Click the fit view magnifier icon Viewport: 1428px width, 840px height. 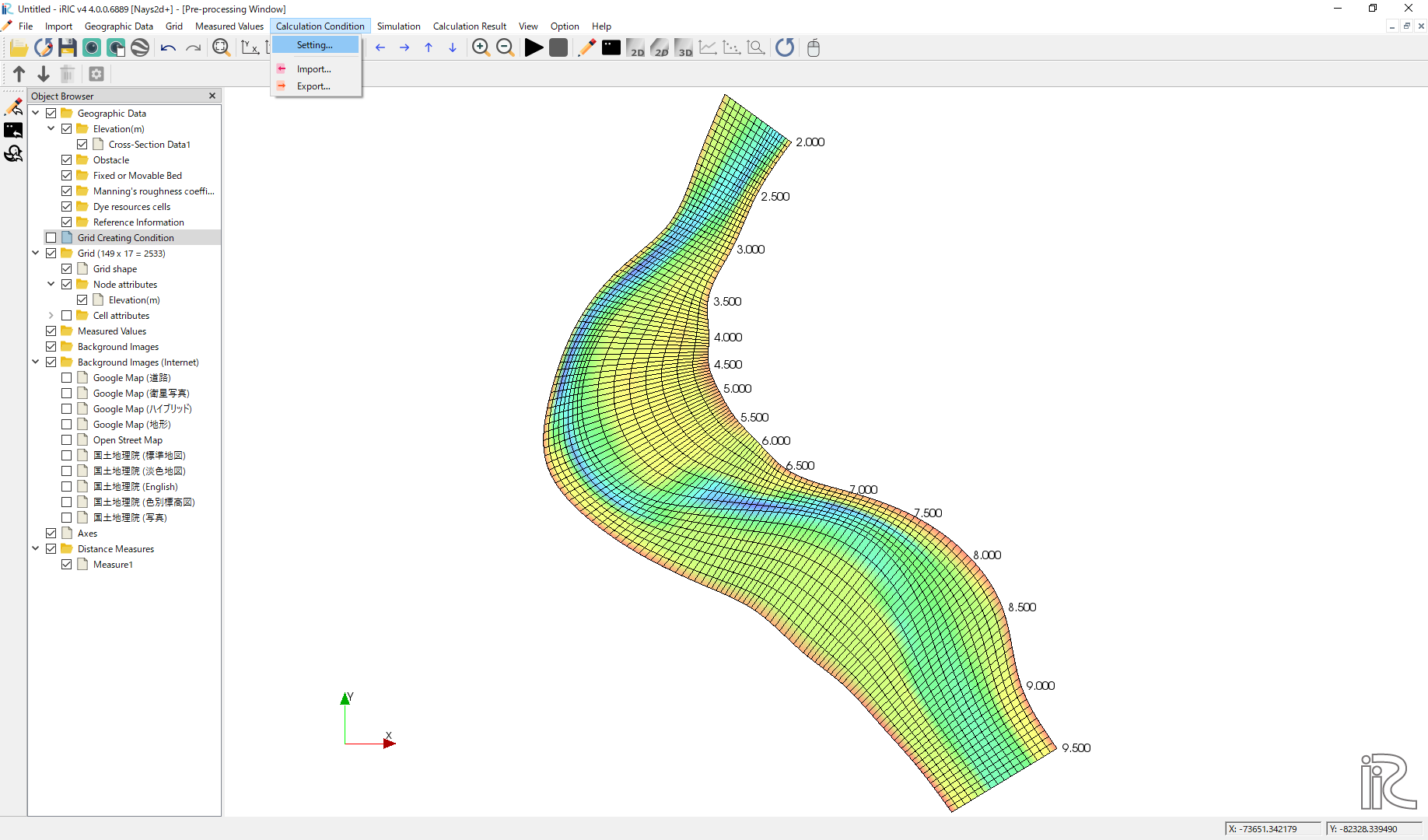click(222, 47)
